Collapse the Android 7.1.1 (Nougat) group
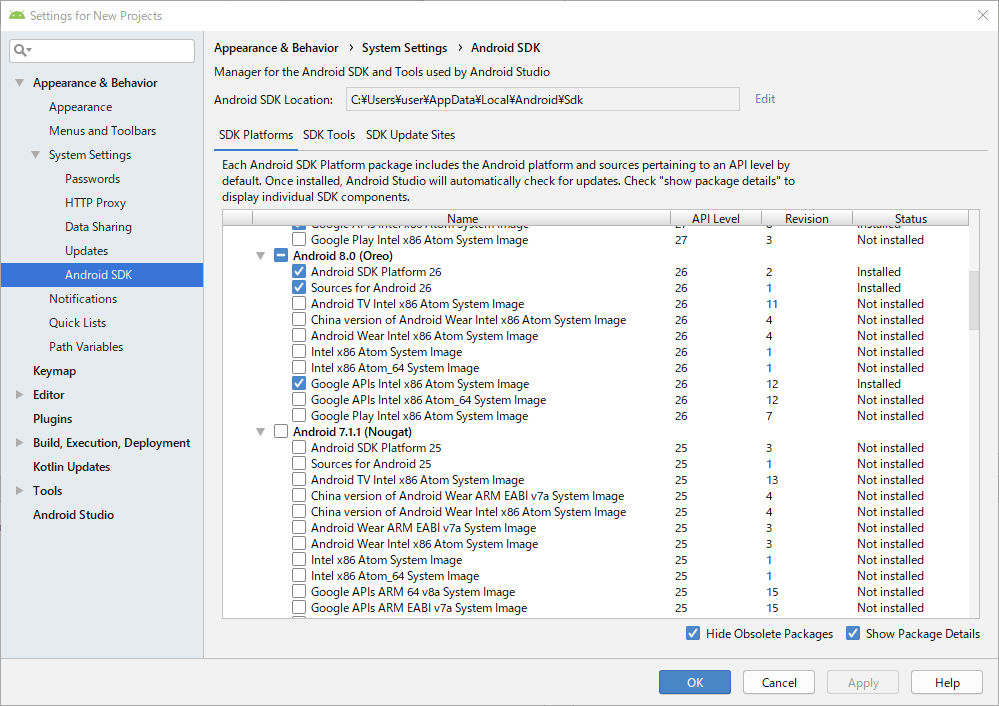999x706 pixels. coord(261,432)
